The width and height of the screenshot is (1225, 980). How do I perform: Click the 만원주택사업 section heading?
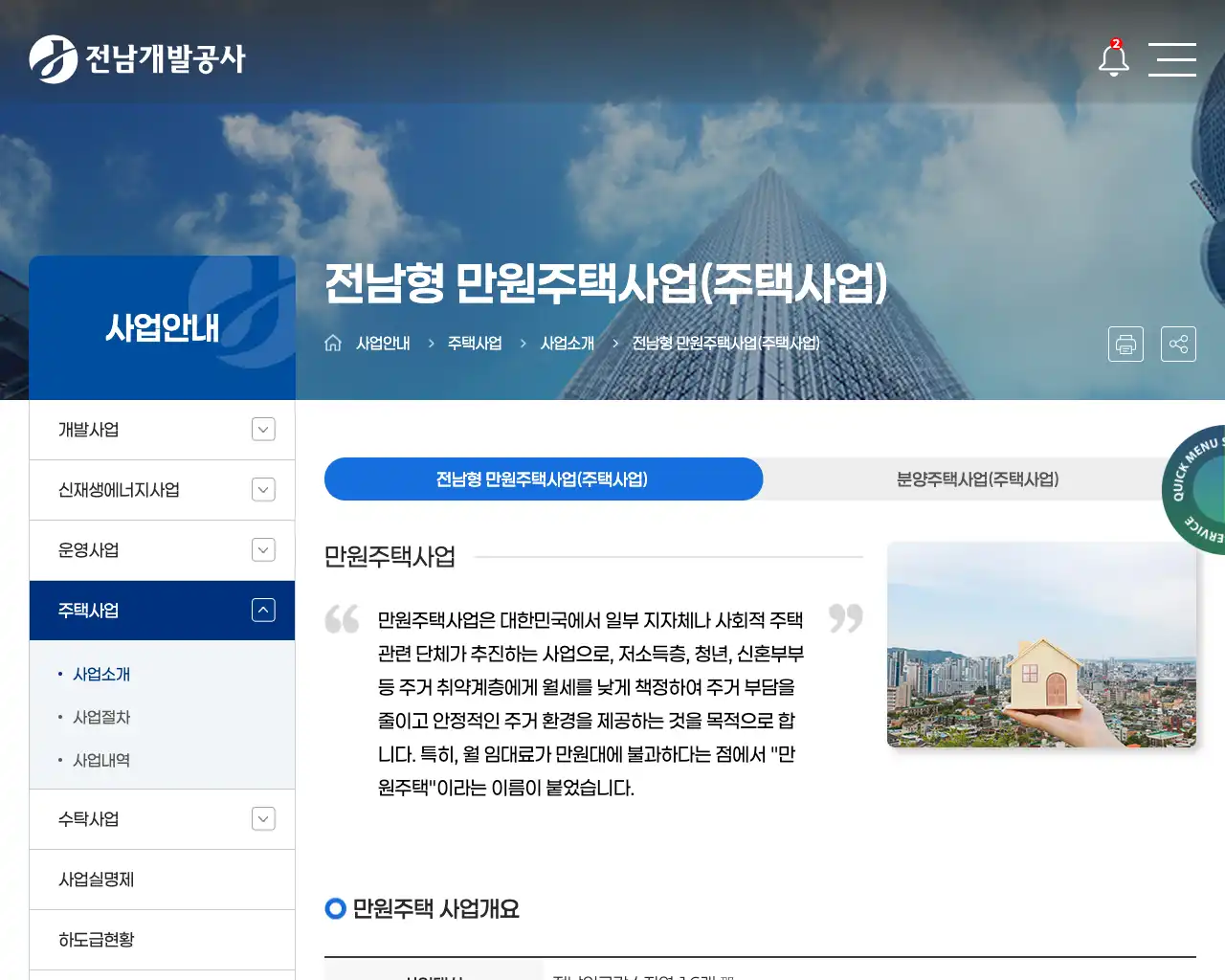tap(390, 556)
